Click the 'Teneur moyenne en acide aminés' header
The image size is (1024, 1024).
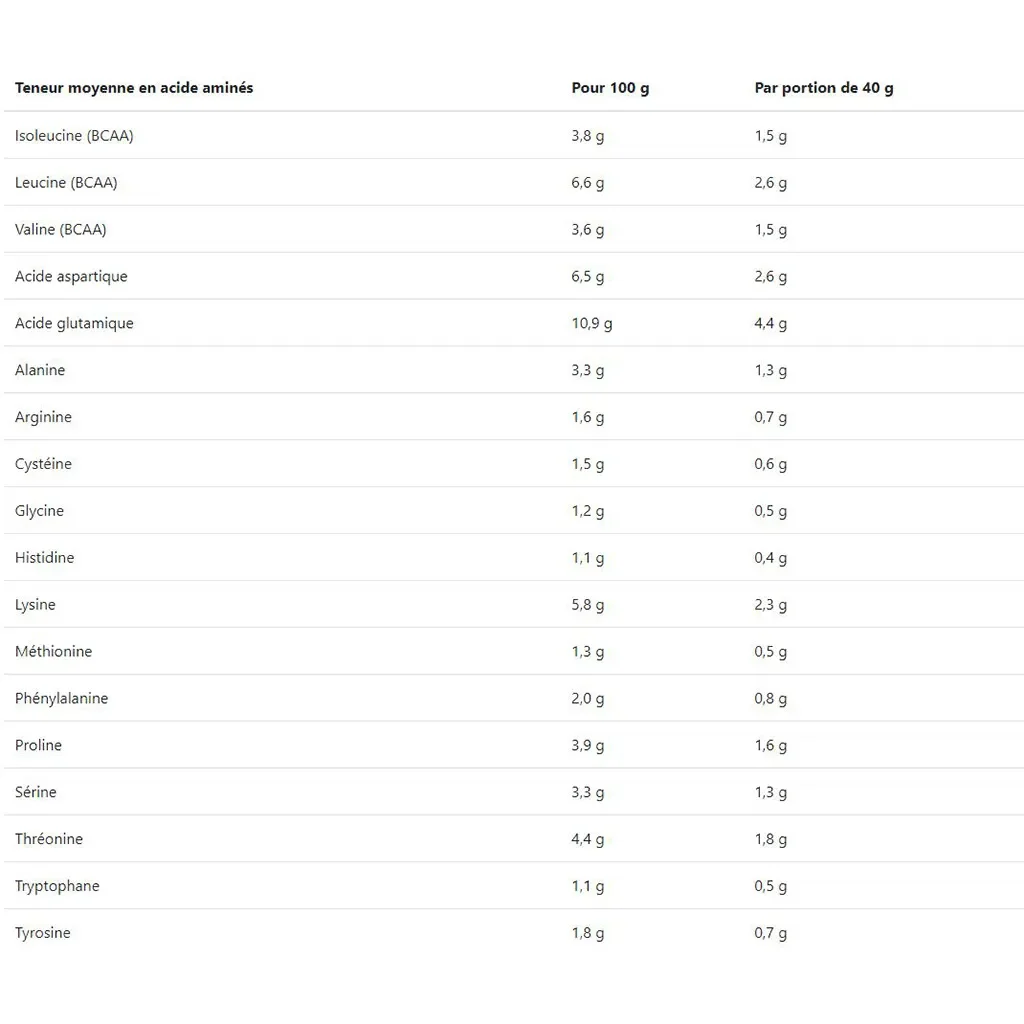click(134, 88)
